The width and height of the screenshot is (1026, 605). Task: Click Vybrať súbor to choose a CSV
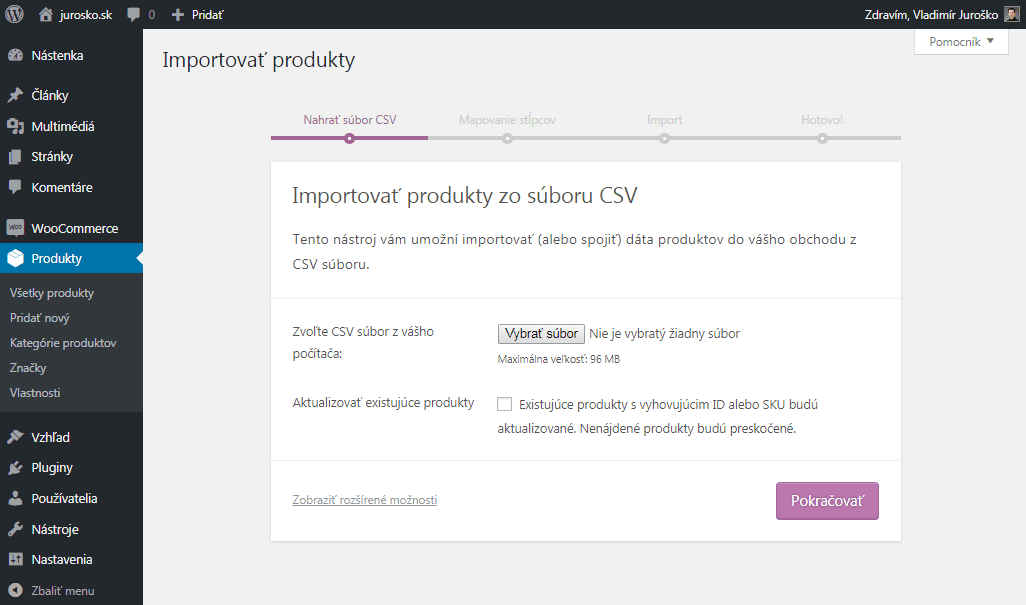541,334
